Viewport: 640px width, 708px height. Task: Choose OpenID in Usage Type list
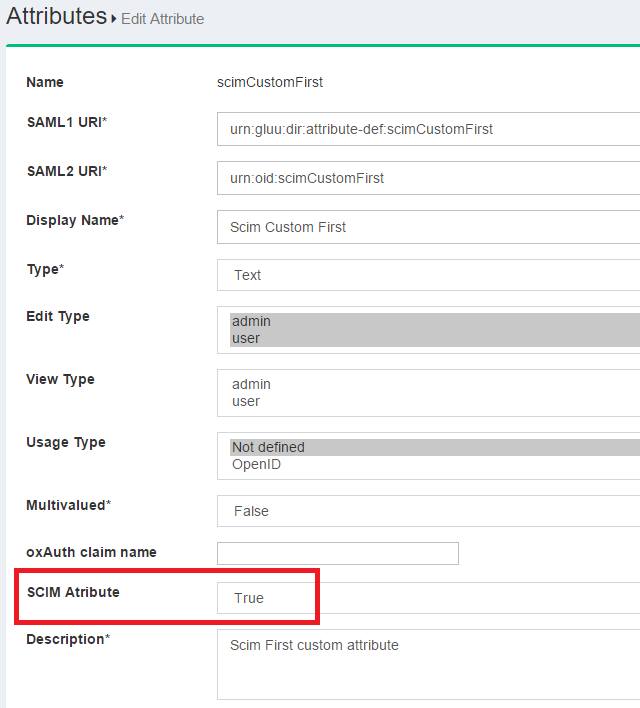(x=256, y=464)
